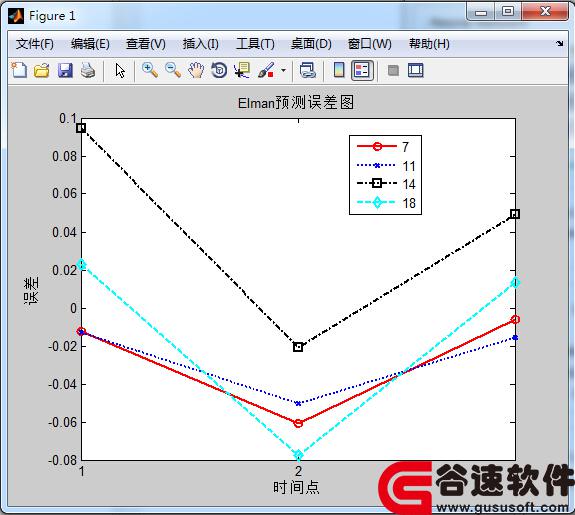Screen dimensions: 575x515
Task: Open the 帮助(H) menu
Action: (429, 44)
